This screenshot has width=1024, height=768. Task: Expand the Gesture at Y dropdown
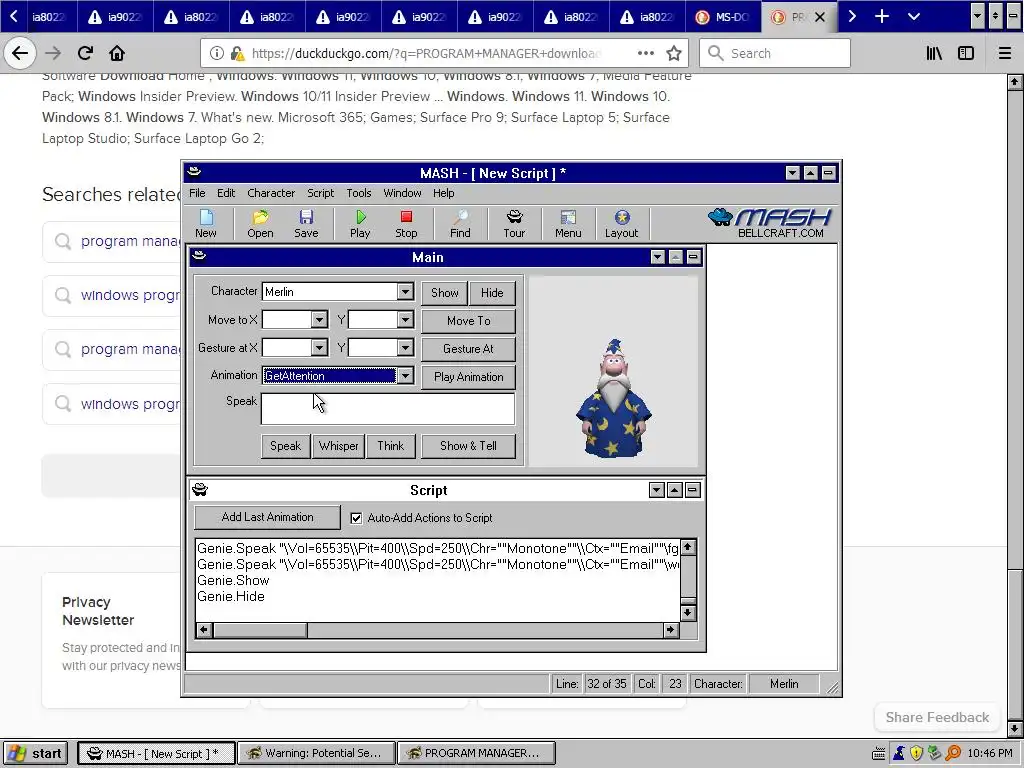click(405, 347)
